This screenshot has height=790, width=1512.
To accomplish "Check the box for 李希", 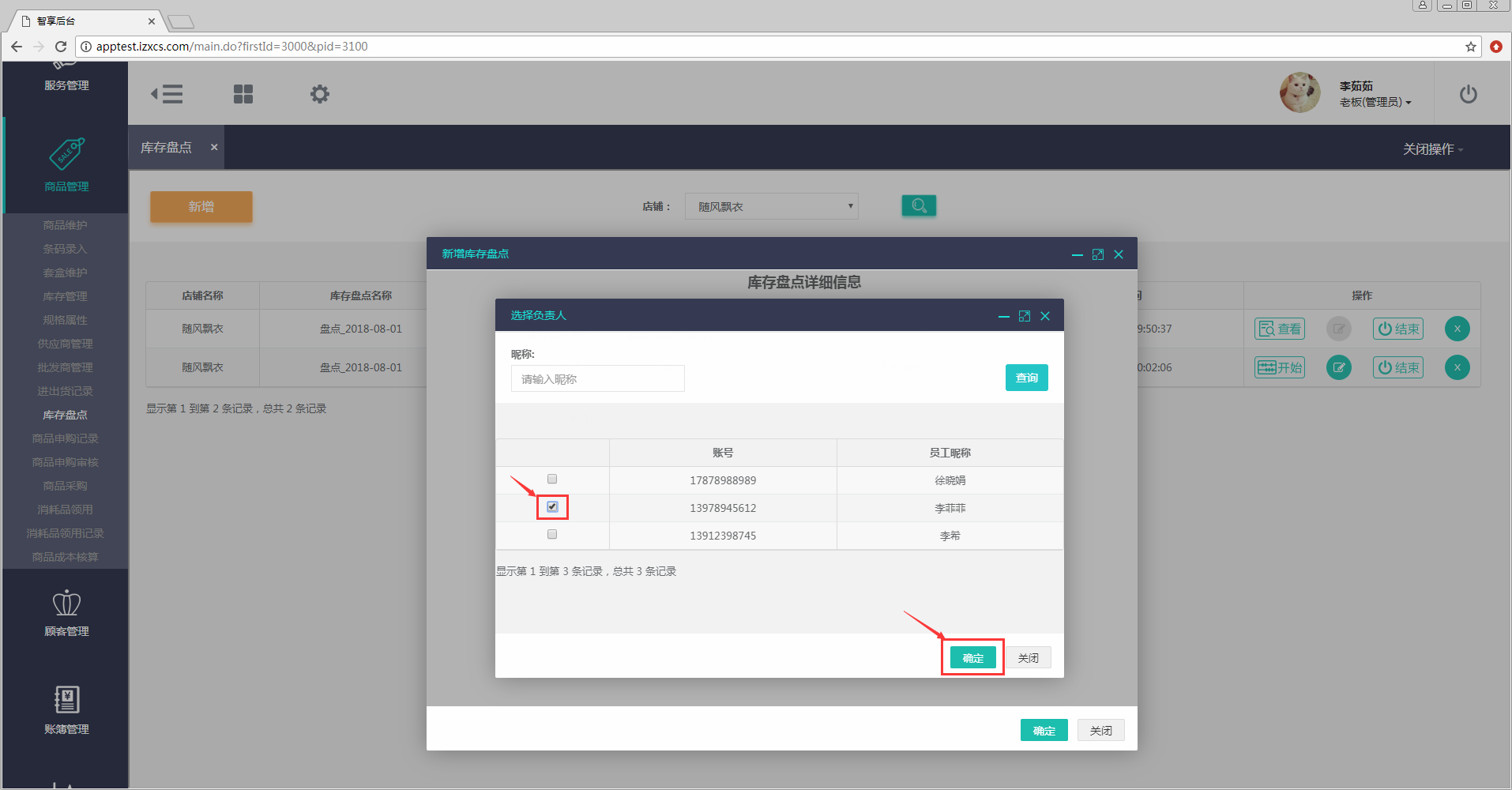I will click(x=552, y=534).
